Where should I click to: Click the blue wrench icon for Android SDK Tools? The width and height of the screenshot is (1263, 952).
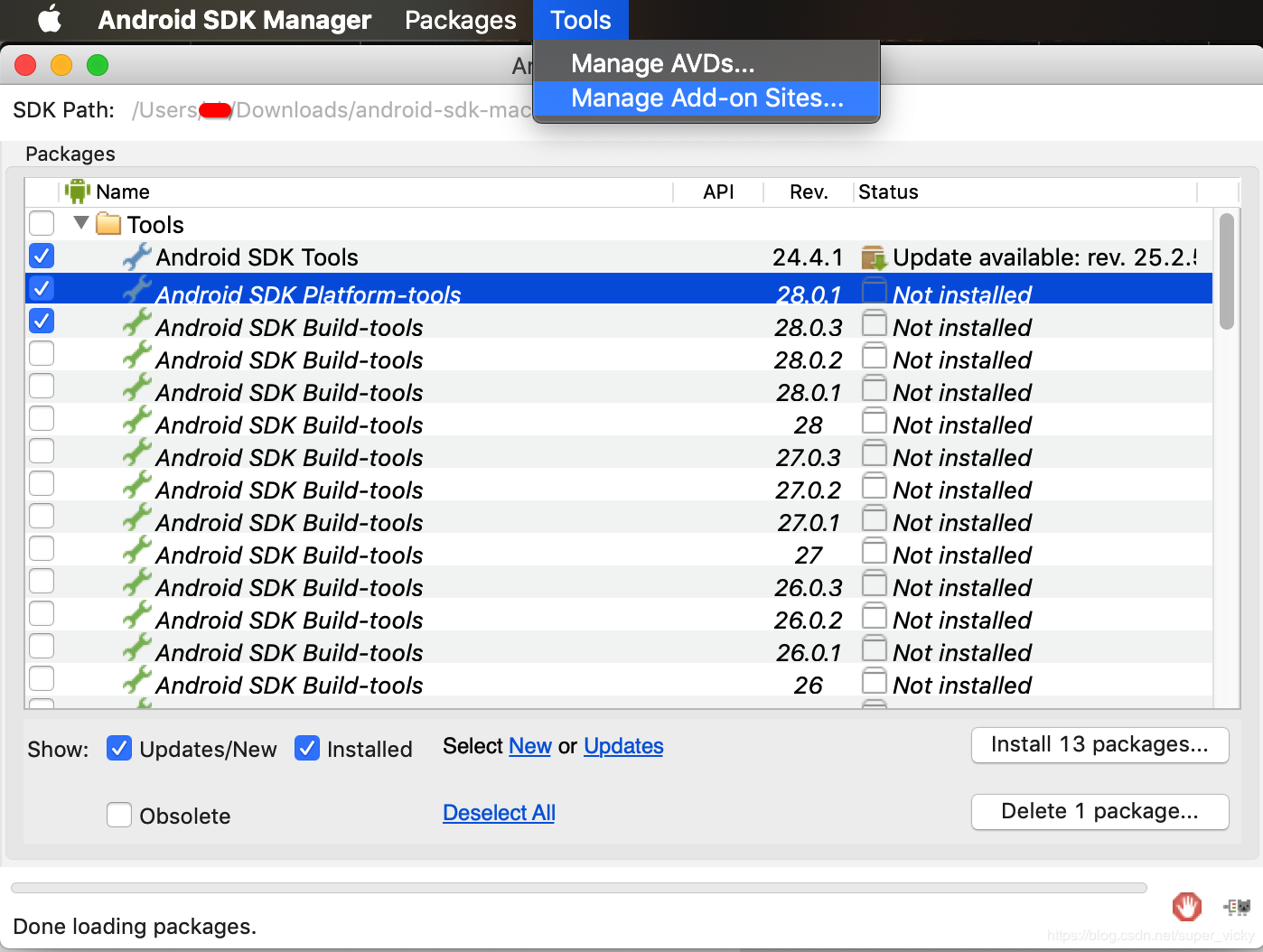coord(136,257)
